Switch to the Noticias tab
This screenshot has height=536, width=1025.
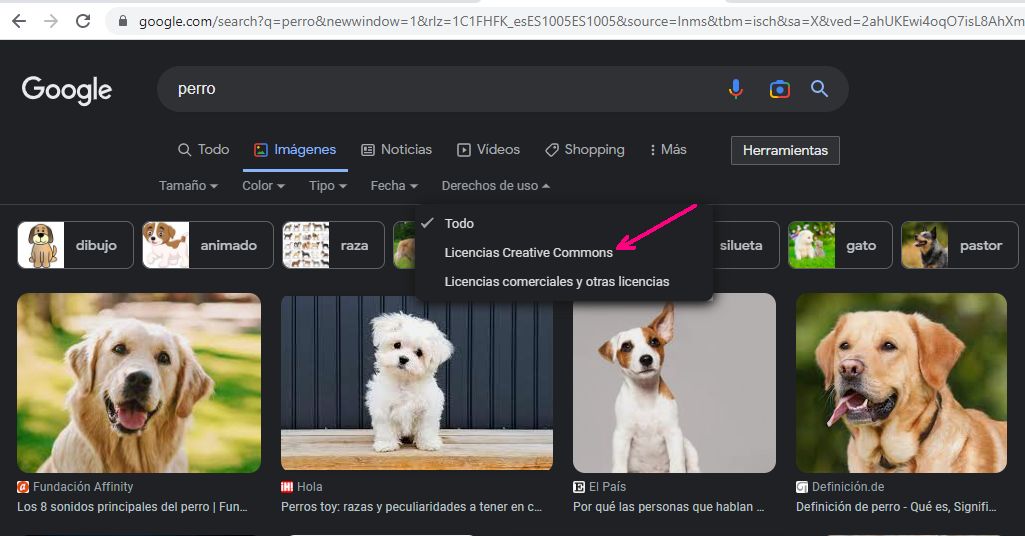click(396, 150)
